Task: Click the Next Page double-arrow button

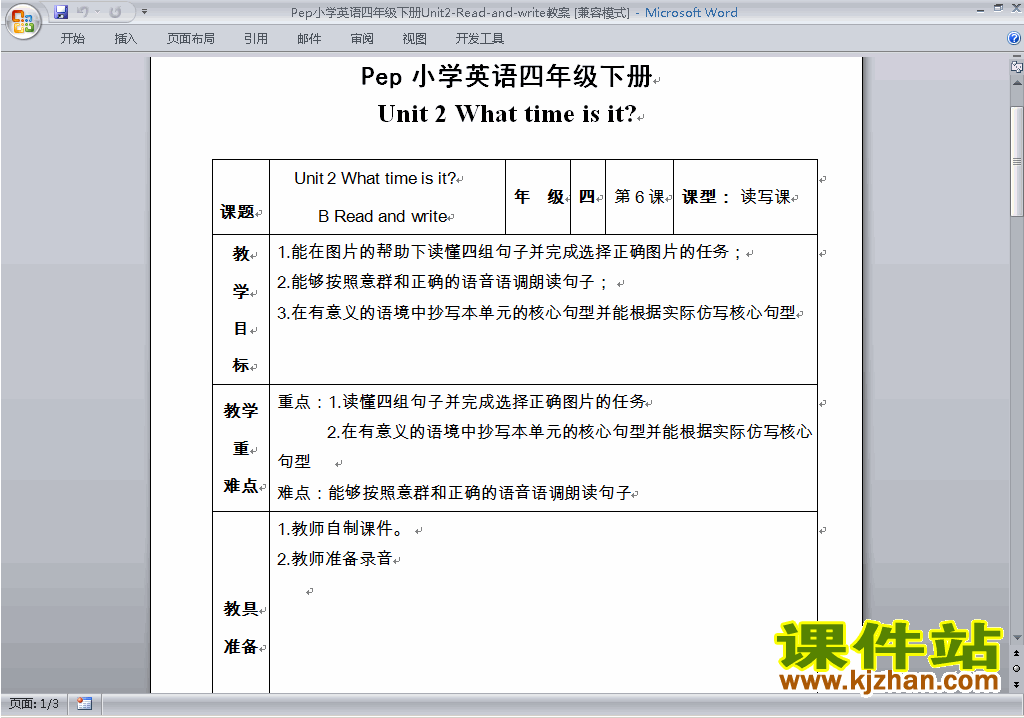Action: [x=1017, y=684]
